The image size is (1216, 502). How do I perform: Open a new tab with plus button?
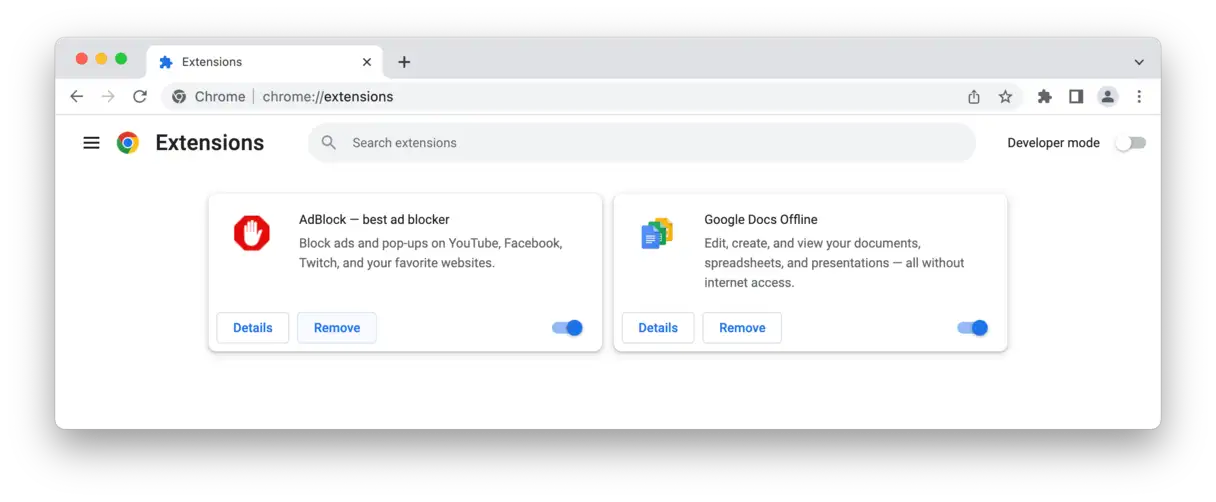pyautogui.click(x=404, y=62)
